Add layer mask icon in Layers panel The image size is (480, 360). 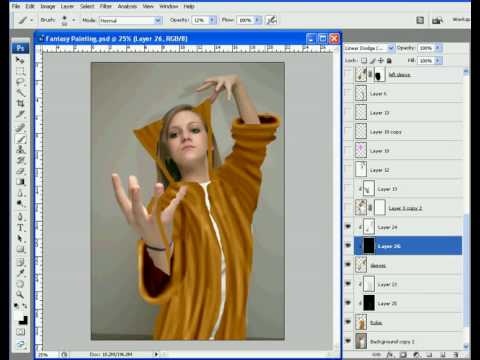[x=403, y=355]
